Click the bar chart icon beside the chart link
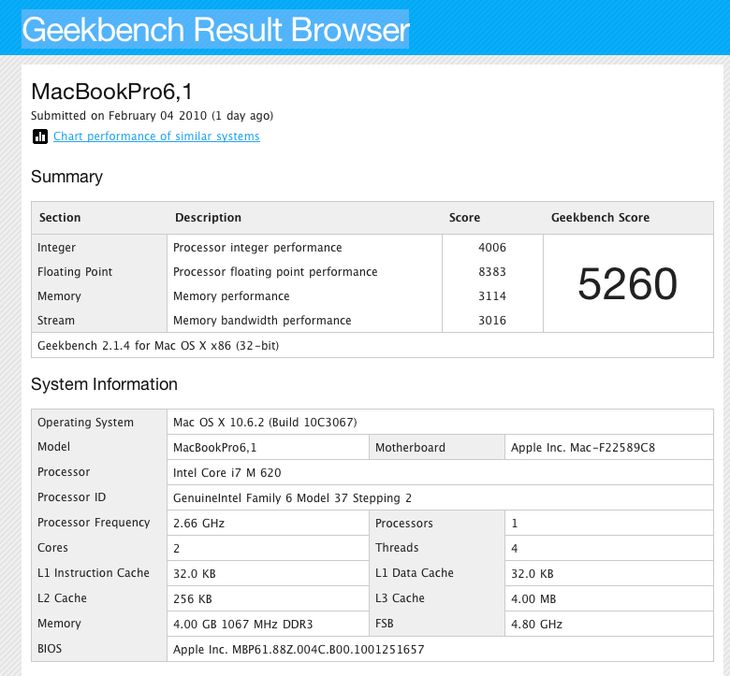730x676 pixels. click(40, 136)
